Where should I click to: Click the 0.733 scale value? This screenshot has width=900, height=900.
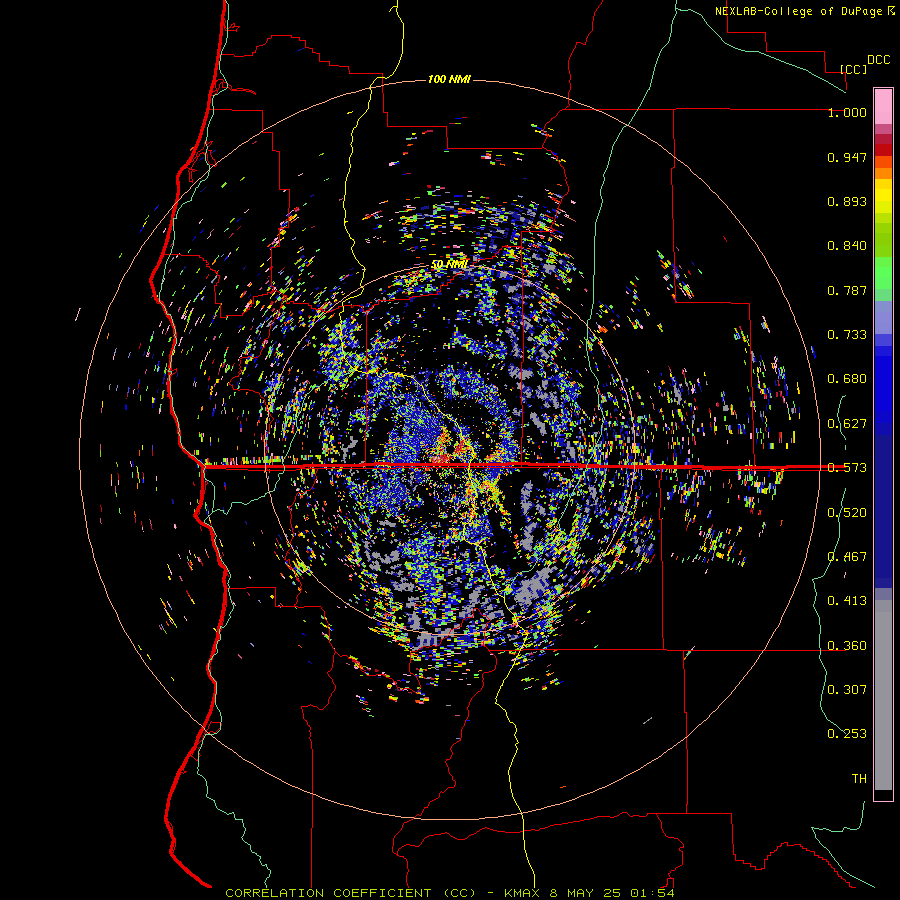tap(847, 335)
